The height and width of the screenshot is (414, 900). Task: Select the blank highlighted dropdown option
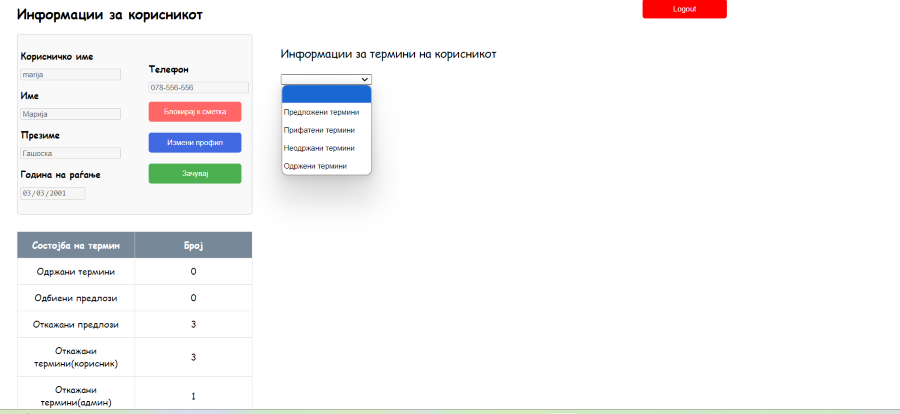coord(326,95)
